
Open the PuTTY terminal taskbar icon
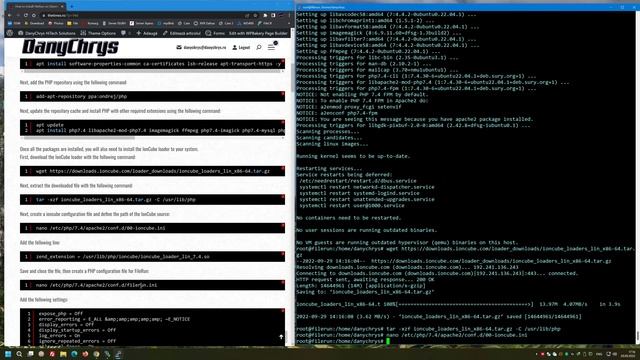click(x=118, y=354)
